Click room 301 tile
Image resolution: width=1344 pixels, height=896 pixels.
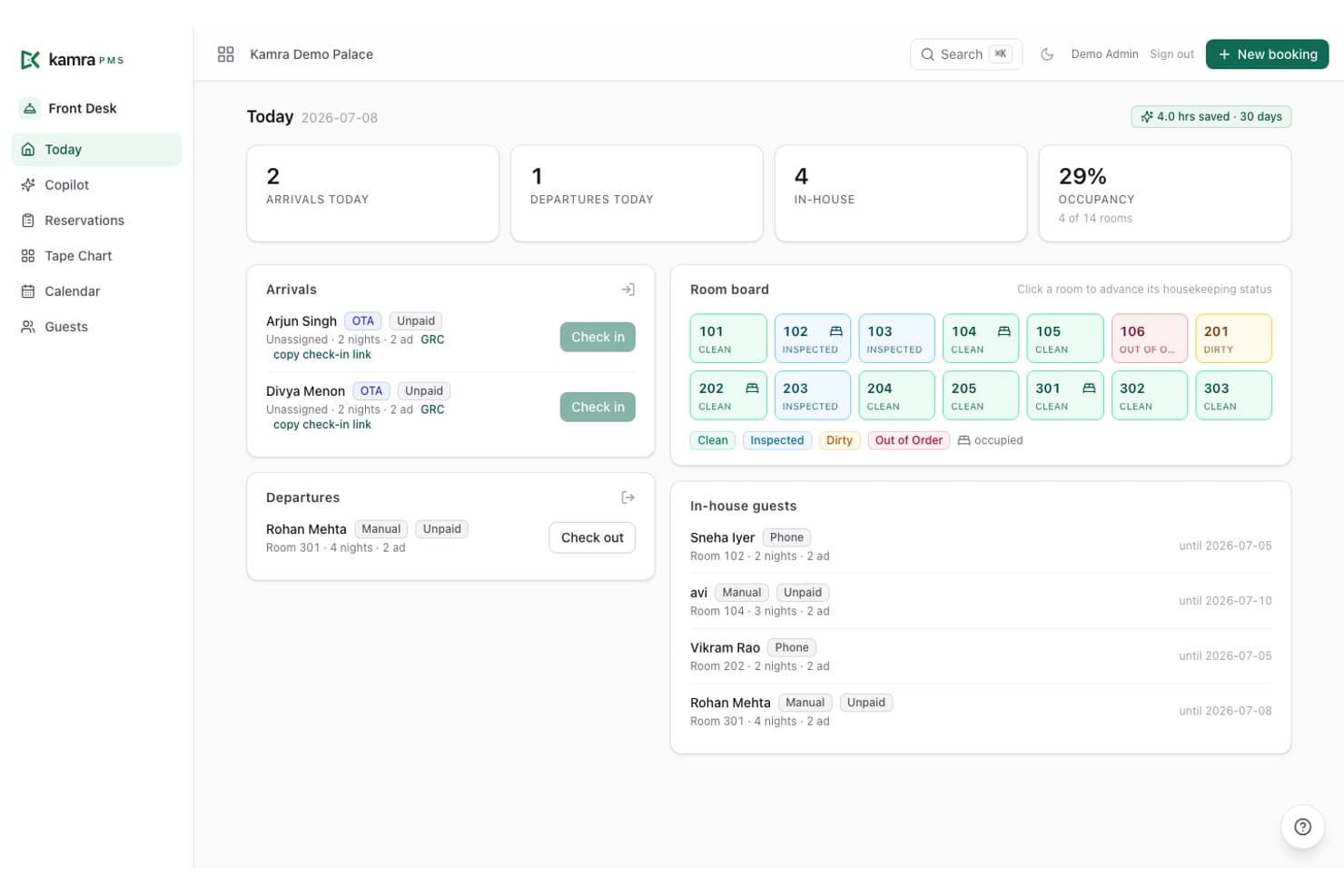point(1065,395)
